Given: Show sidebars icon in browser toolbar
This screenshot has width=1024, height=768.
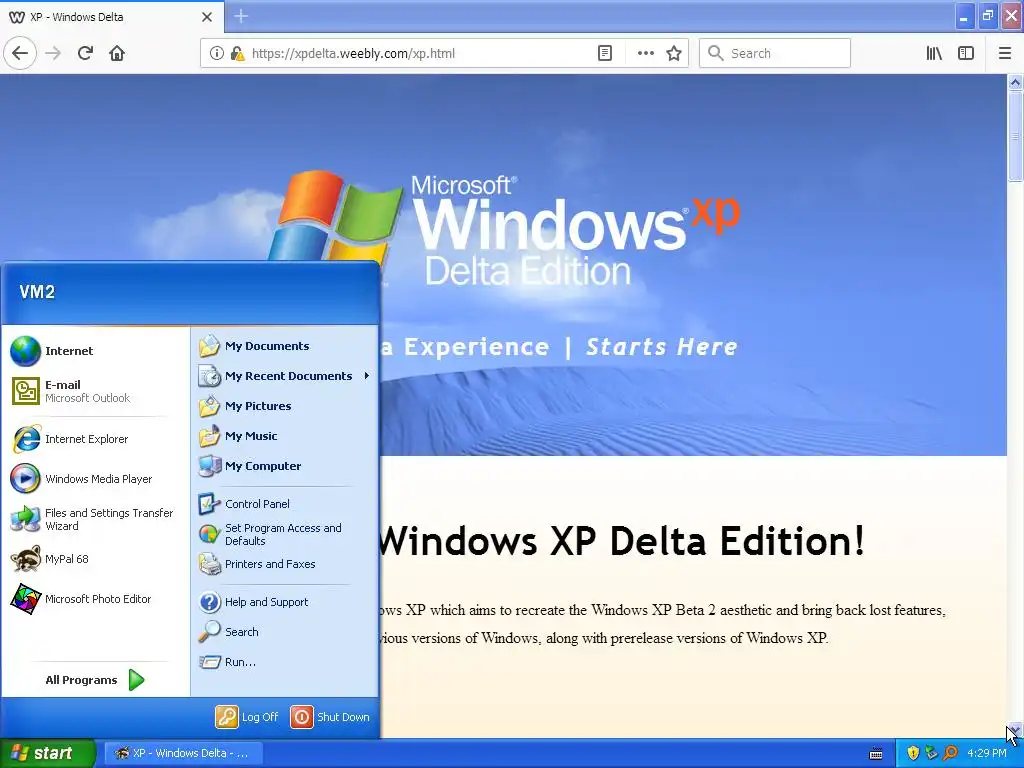Looking at the screenshot, I should (x=966, y=53).
